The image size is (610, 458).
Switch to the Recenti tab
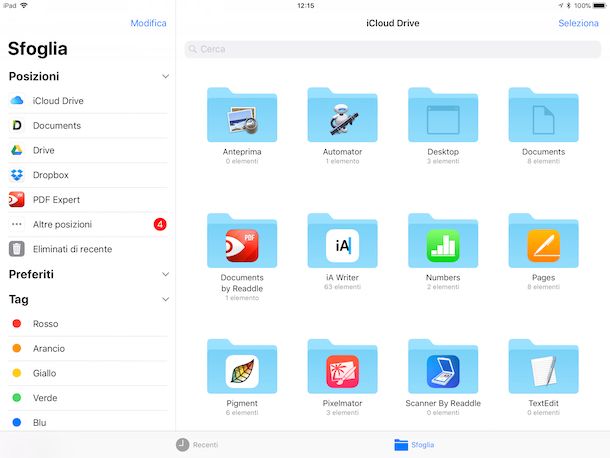click(x=197, y=444)
